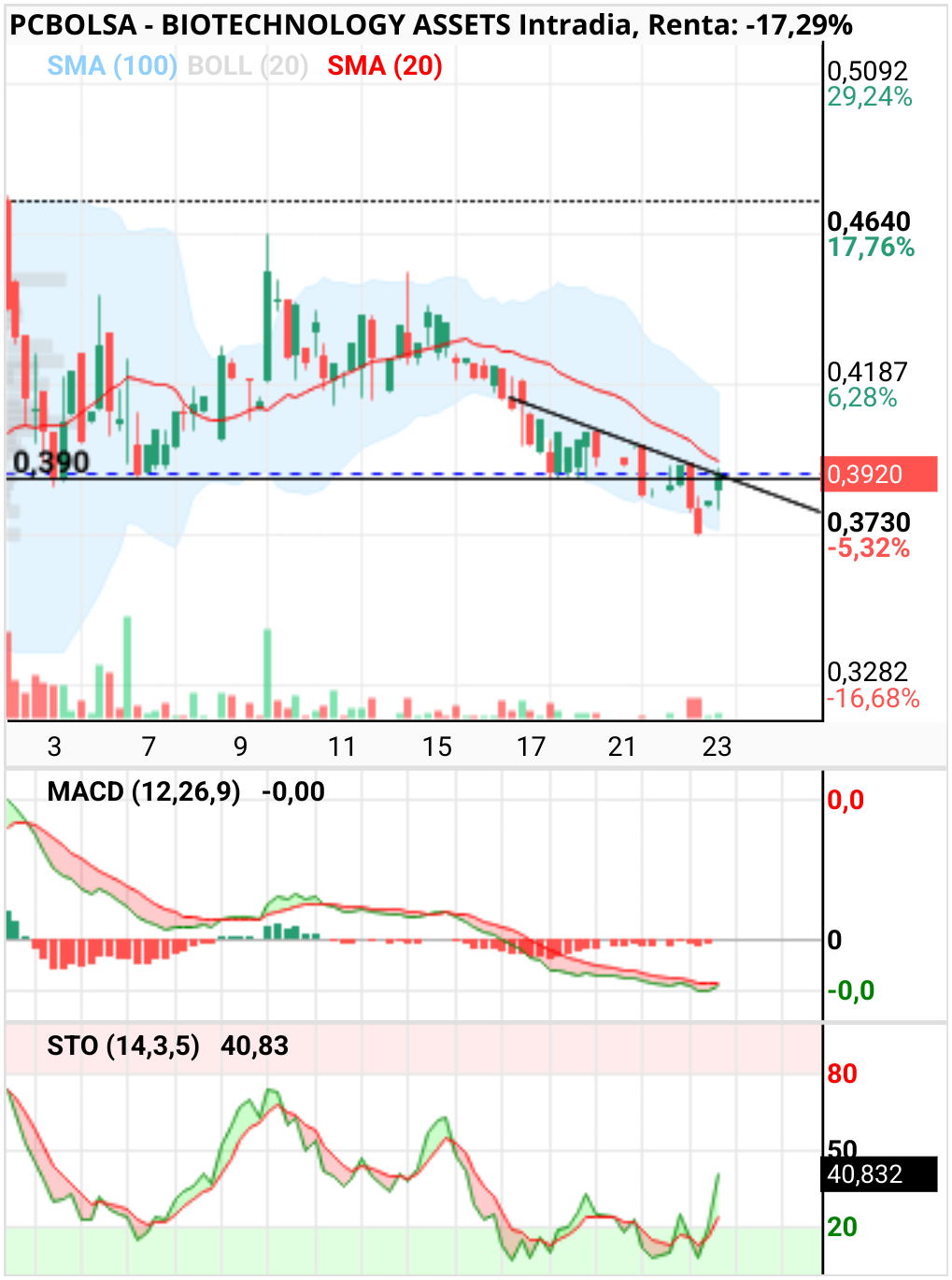Select the 0,3282 price axis label
952x1280 pixels.
pos(868,672)
